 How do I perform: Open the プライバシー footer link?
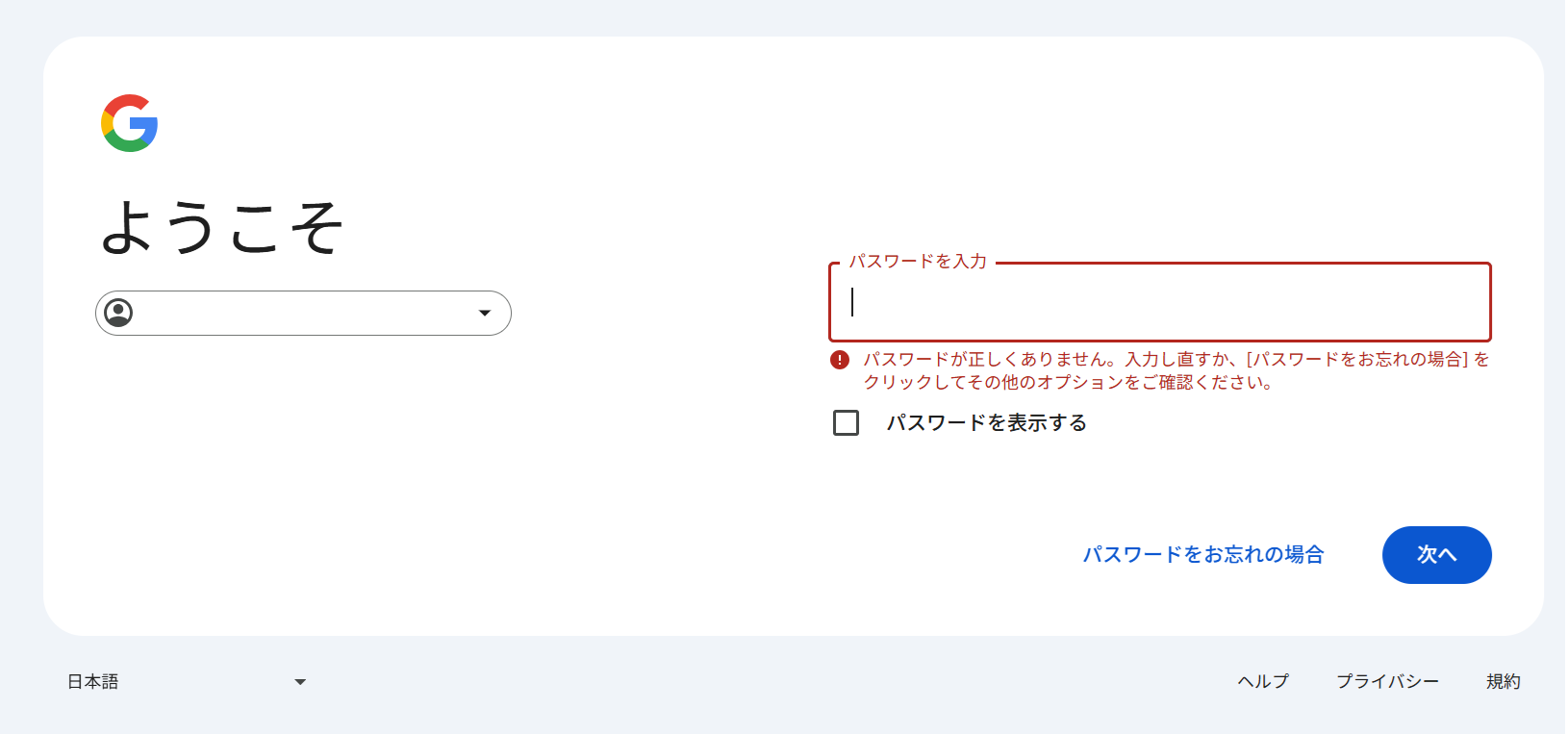1387,681
